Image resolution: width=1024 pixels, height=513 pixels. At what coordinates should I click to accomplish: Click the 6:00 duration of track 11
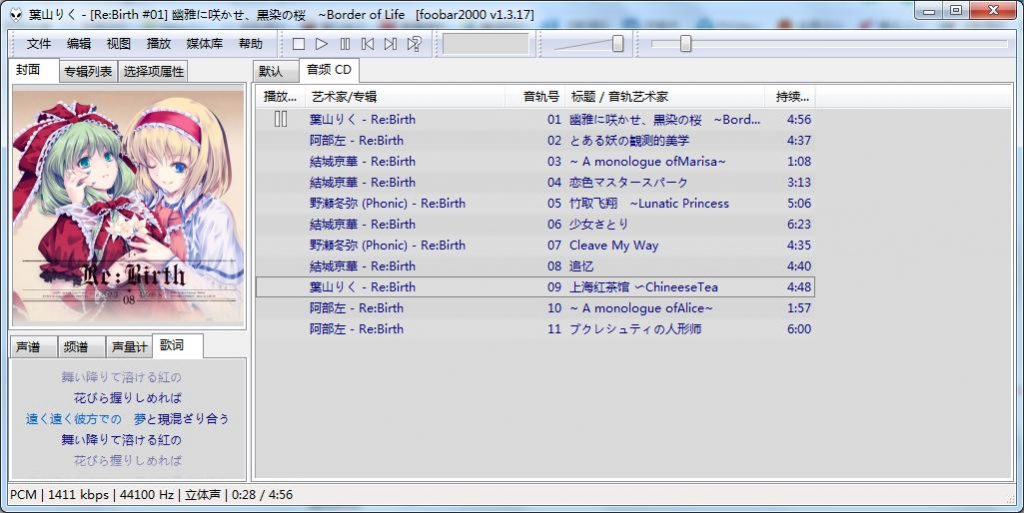[x=799, y=328]
